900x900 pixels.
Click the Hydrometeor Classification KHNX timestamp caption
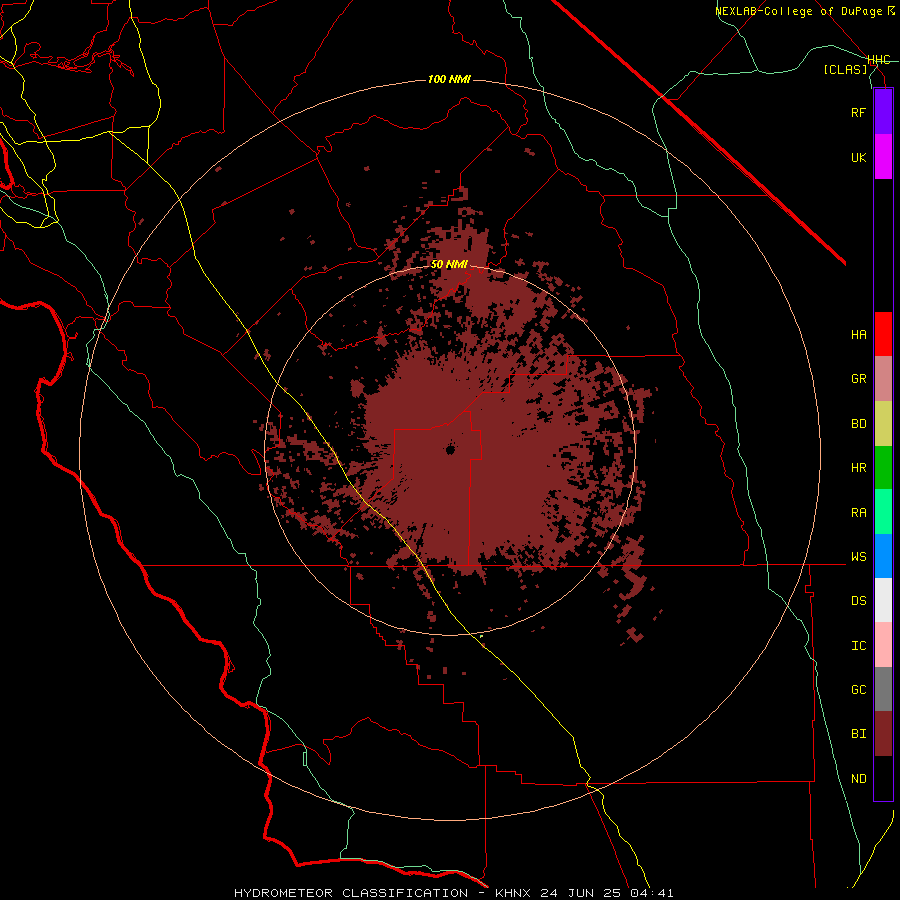click(453, 893)
